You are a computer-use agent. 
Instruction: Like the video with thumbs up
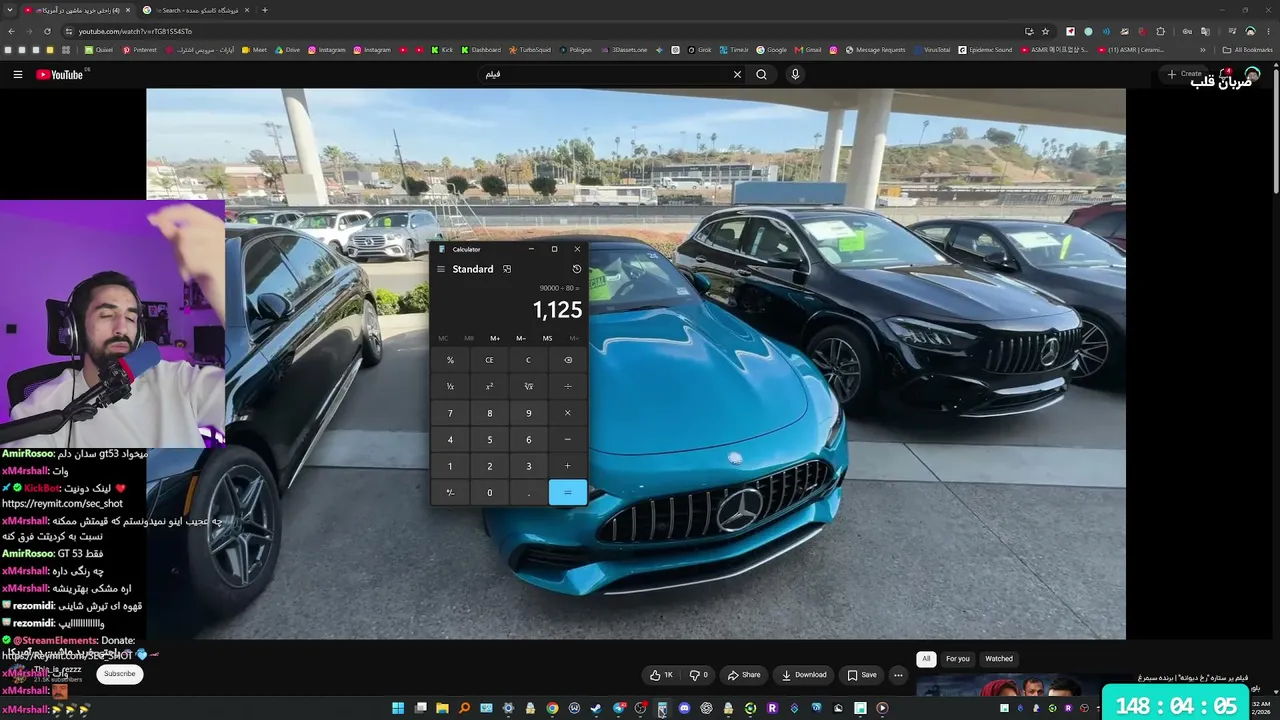[662, 675]
